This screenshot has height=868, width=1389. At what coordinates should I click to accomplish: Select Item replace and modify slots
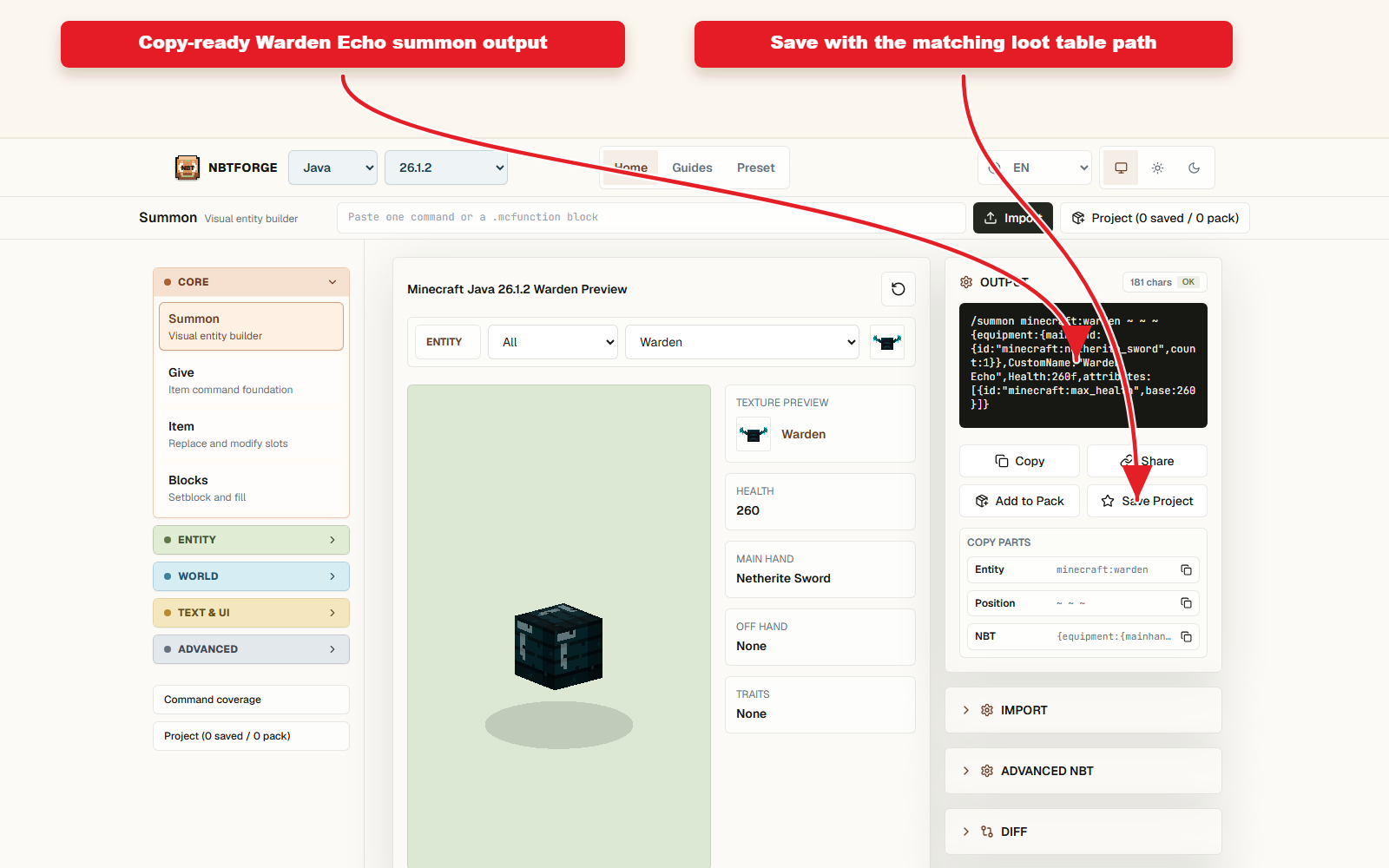(x=251, y=434)
